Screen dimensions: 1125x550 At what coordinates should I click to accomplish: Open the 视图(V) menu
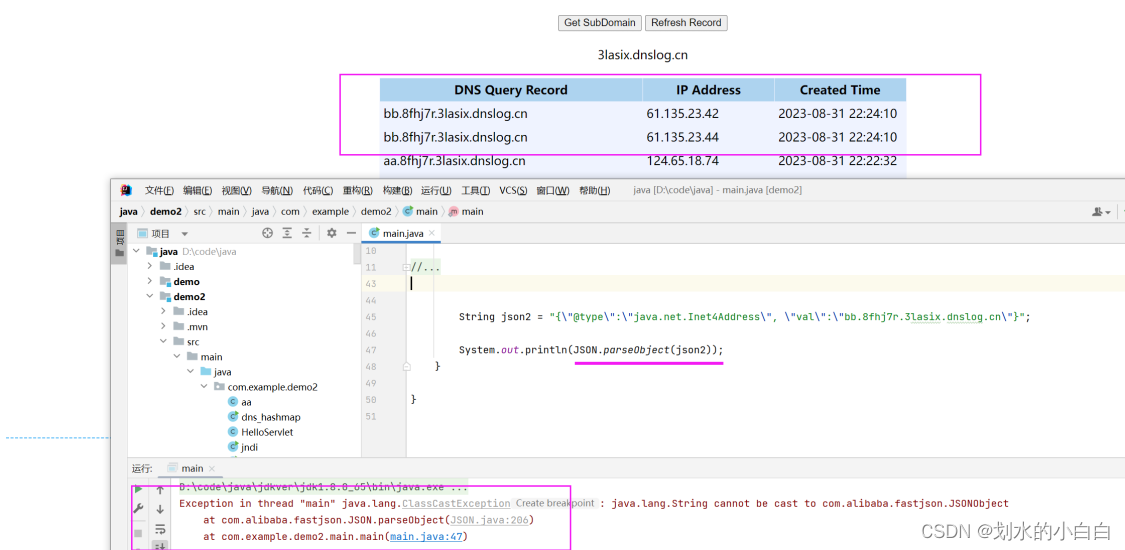237,190
